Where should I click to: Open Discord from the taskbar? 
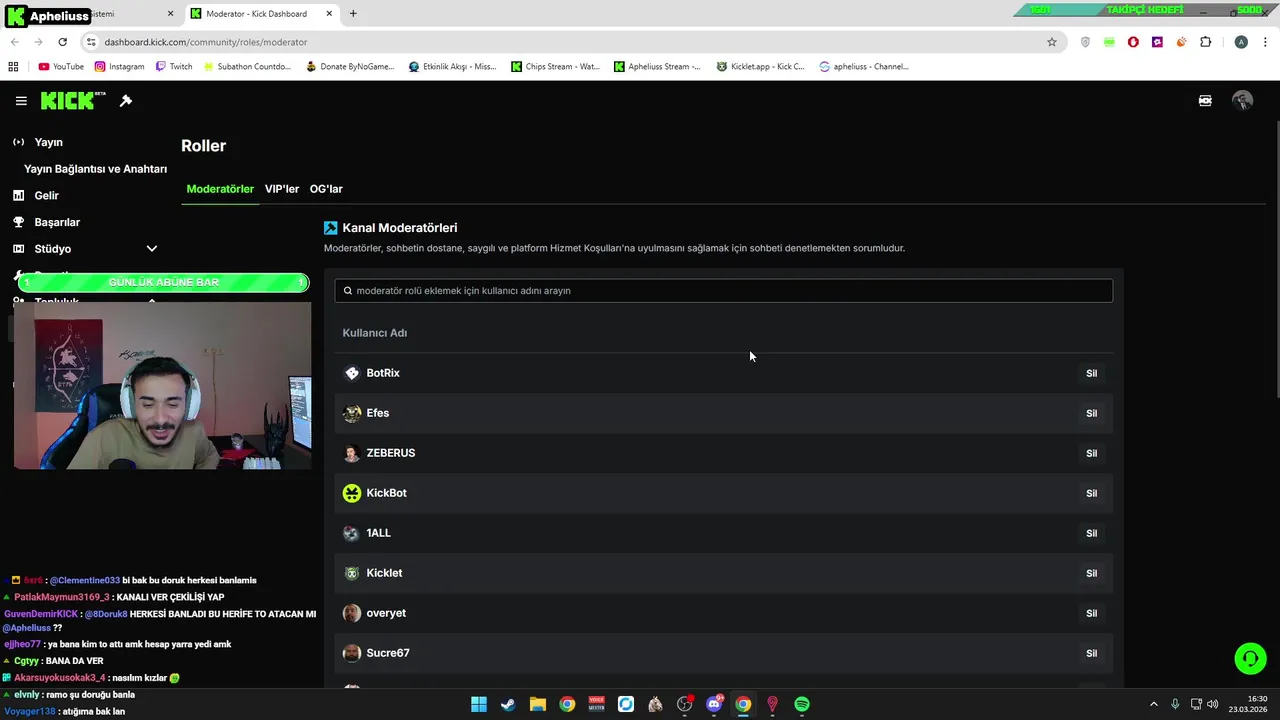pos(714,704)
